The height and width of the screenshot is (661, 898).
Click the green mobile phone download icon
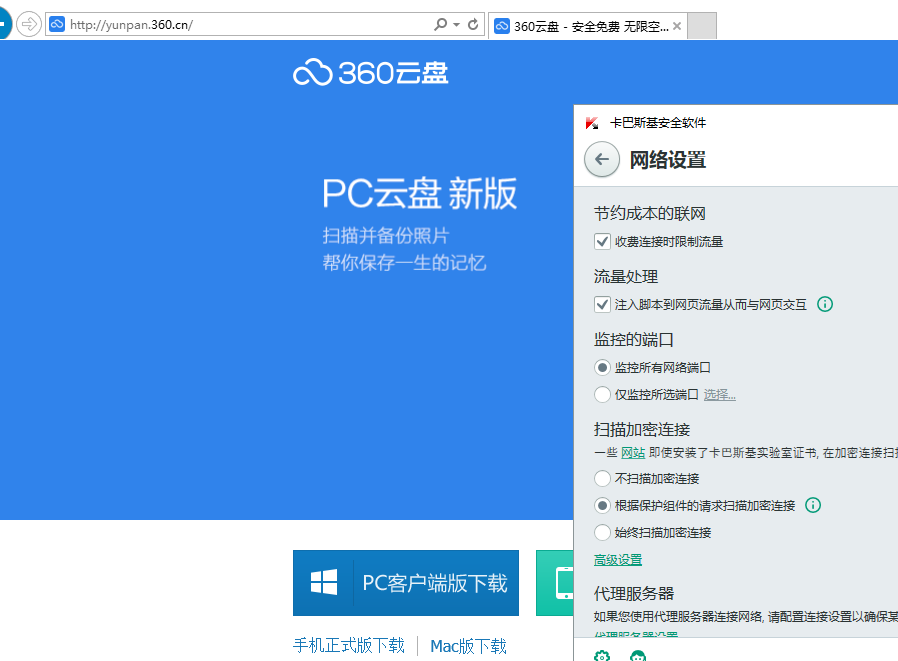point(564,583)
